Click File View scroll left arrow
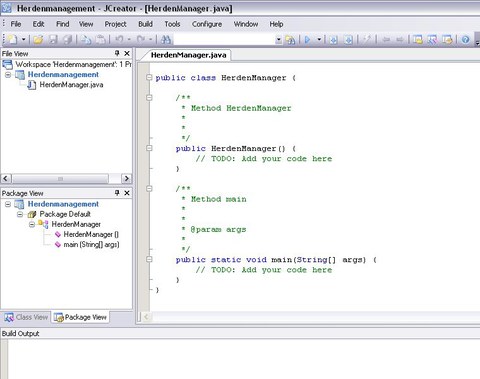Image resolution: width=480 pixels, height=379 pixels. pos(6,178)
